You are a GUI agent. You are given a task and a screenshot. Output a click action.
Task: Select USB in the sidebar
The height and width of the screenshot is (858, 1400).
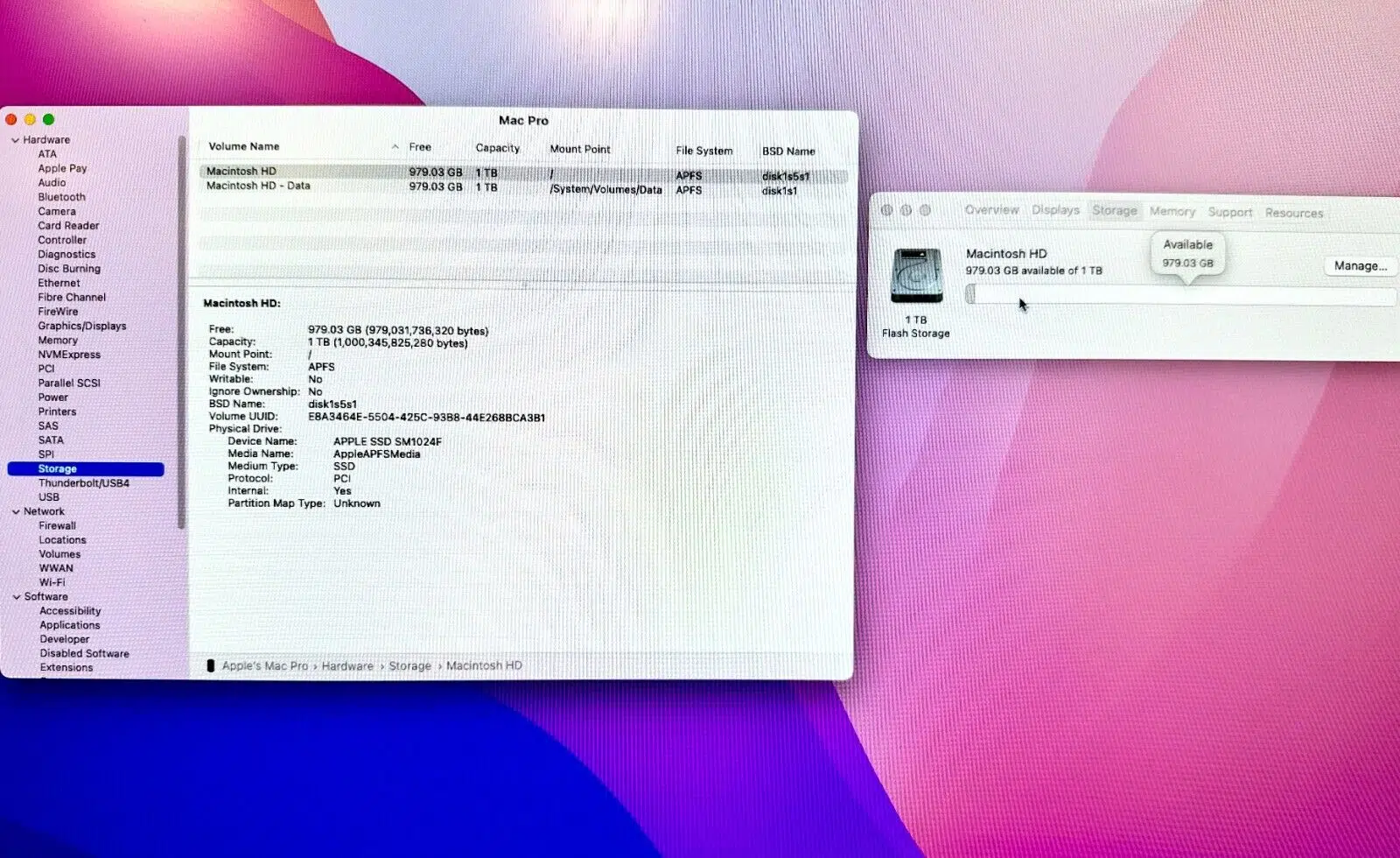(49, 497)
